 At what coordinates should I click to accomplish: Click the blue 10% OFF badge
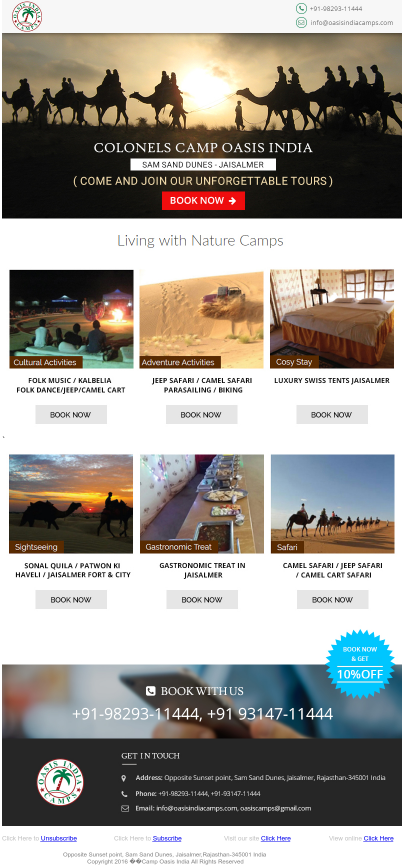click(x=360, y=664)
